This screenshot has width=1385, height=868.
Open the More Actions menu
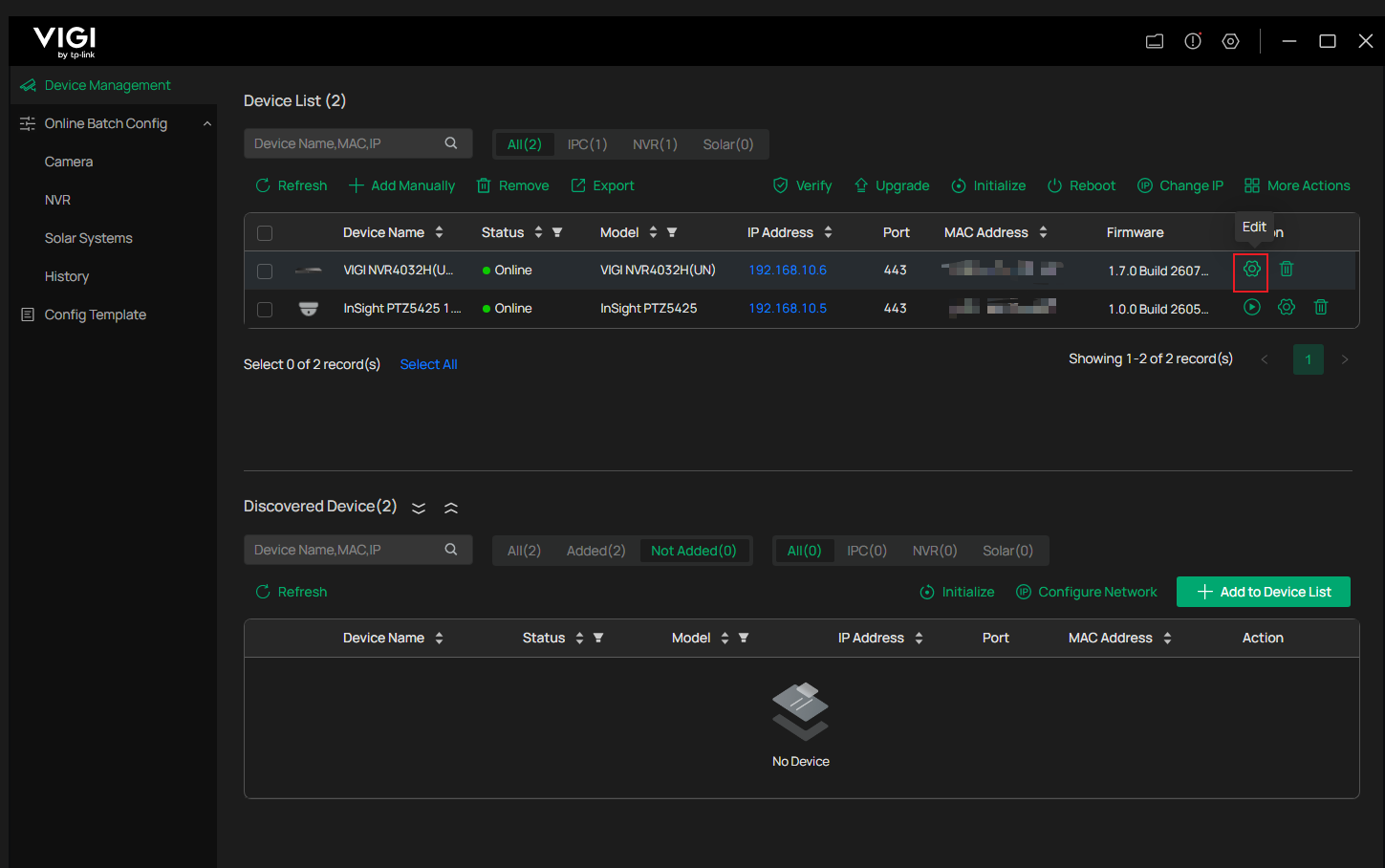pos(1297,185)
